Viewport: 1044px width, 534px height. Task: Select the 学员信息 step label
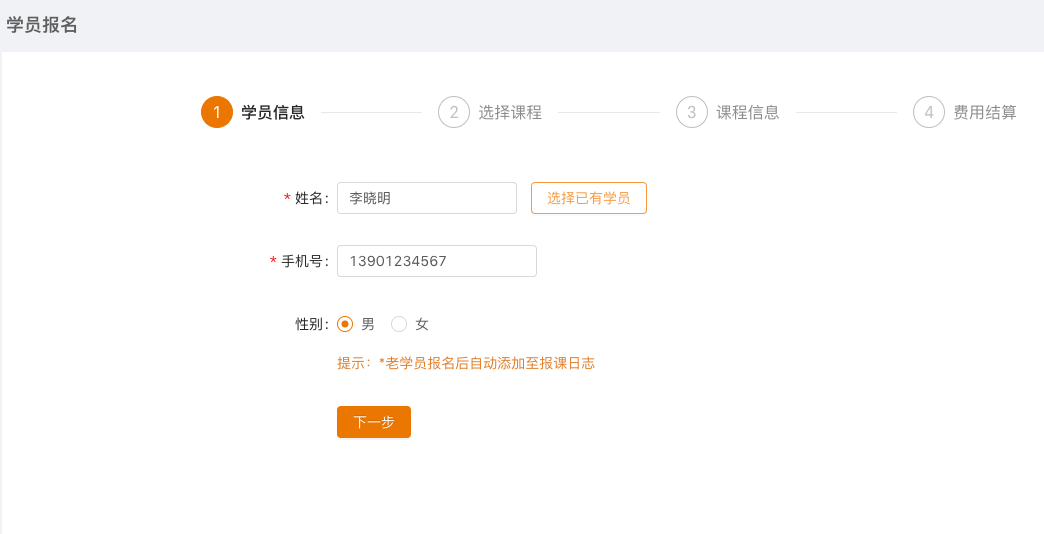click(x=273, y=112)
